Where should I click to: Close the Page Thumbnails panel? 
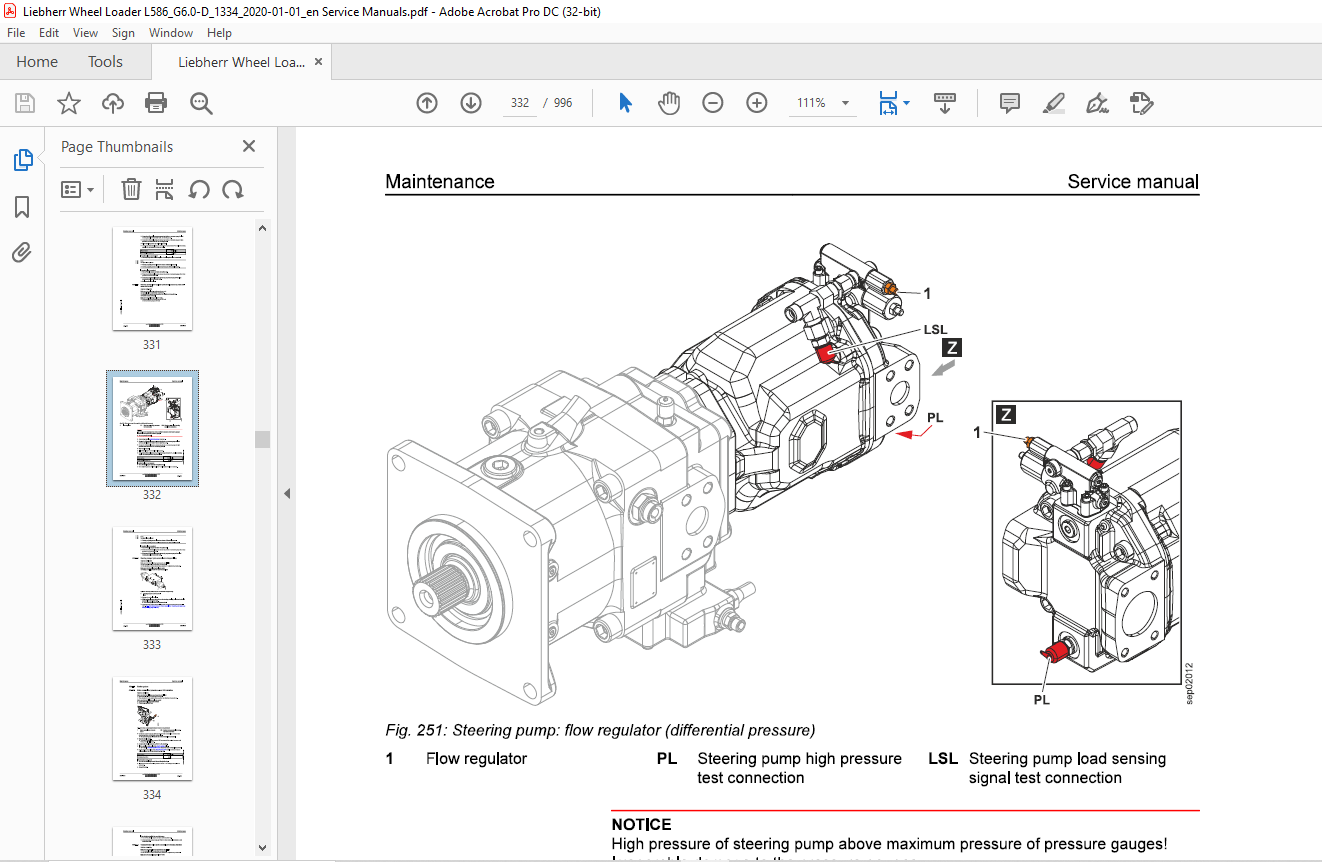tap(249, 146)
